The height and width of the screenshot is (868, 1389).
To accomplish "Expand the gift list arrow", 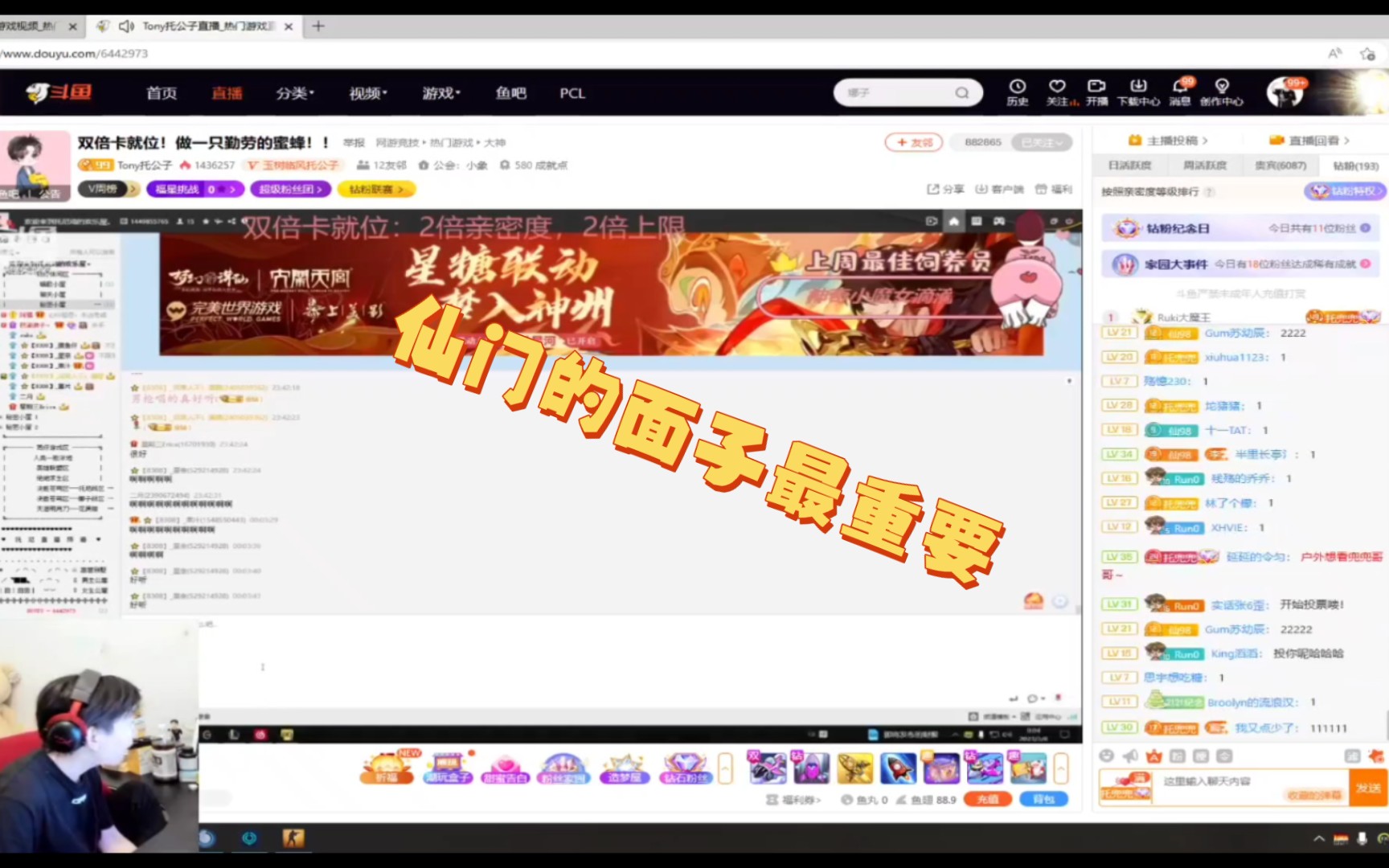I will 1061,768.
